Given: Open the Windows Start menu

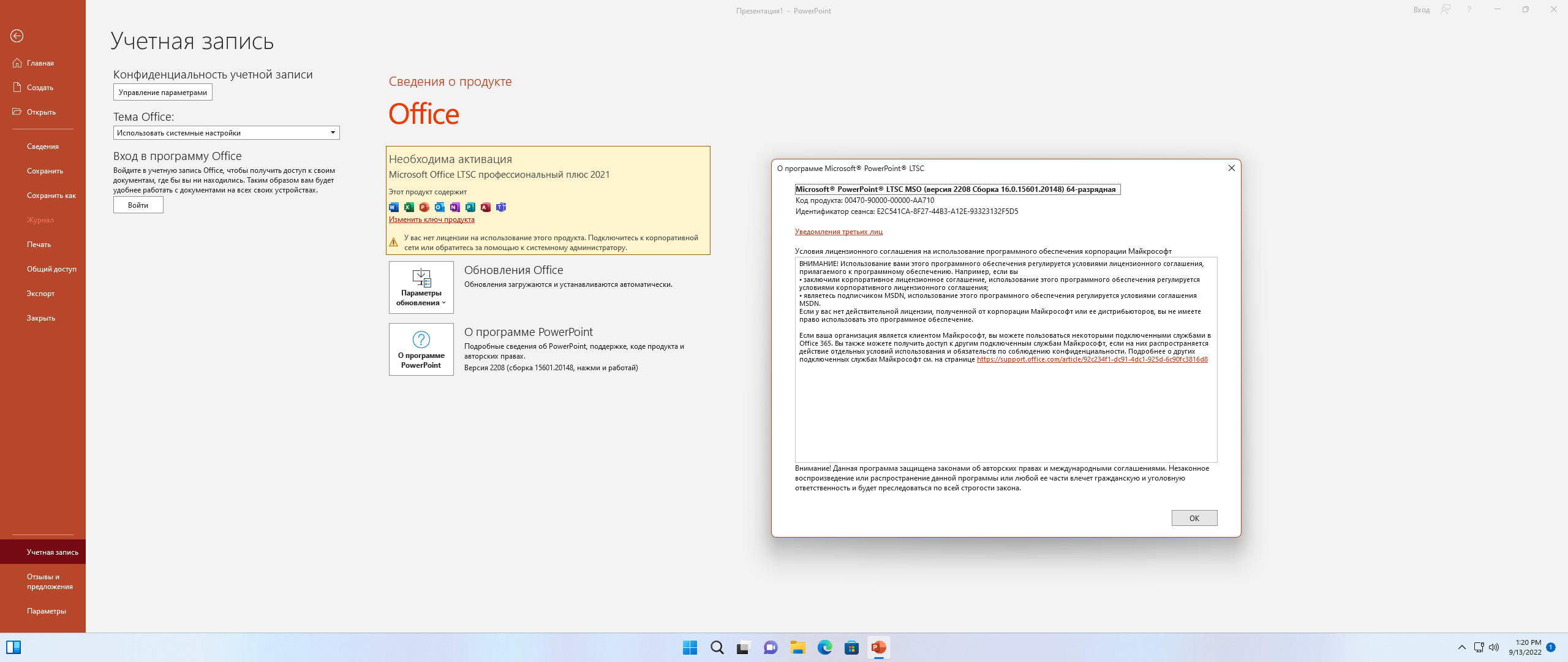Looking at the screenshot, I should [x=690, y=647].
